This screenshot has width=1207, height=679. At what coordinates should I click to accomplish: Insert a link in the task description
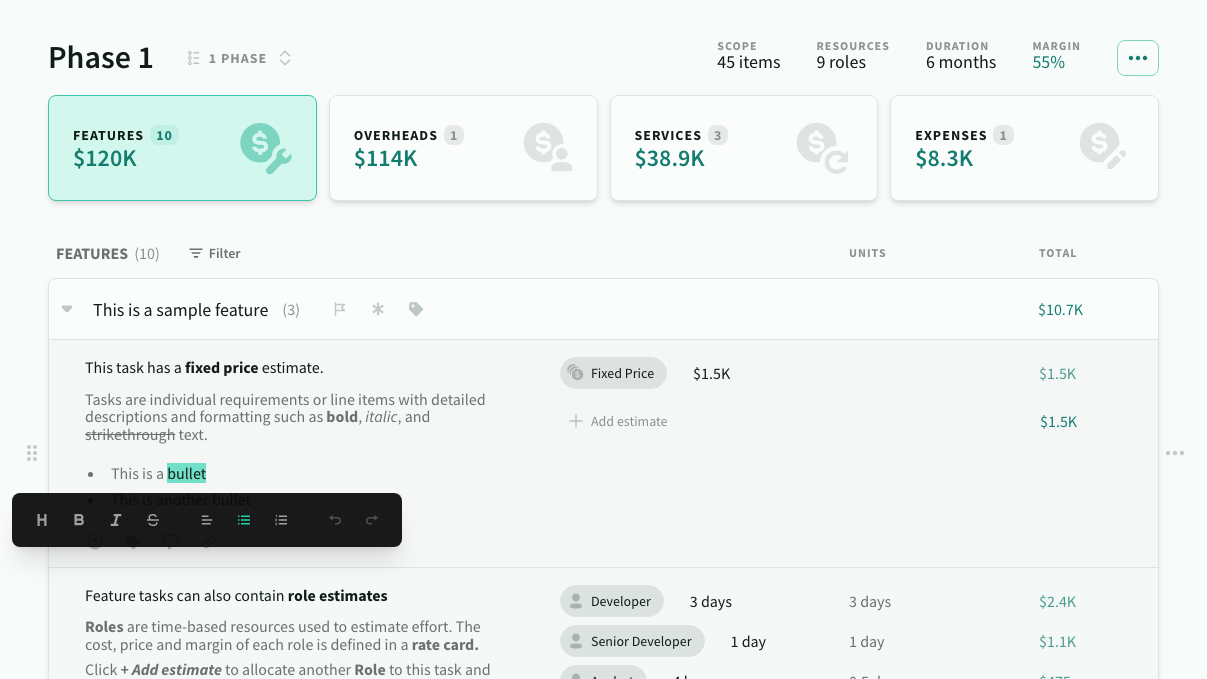[x=208, y=542]
